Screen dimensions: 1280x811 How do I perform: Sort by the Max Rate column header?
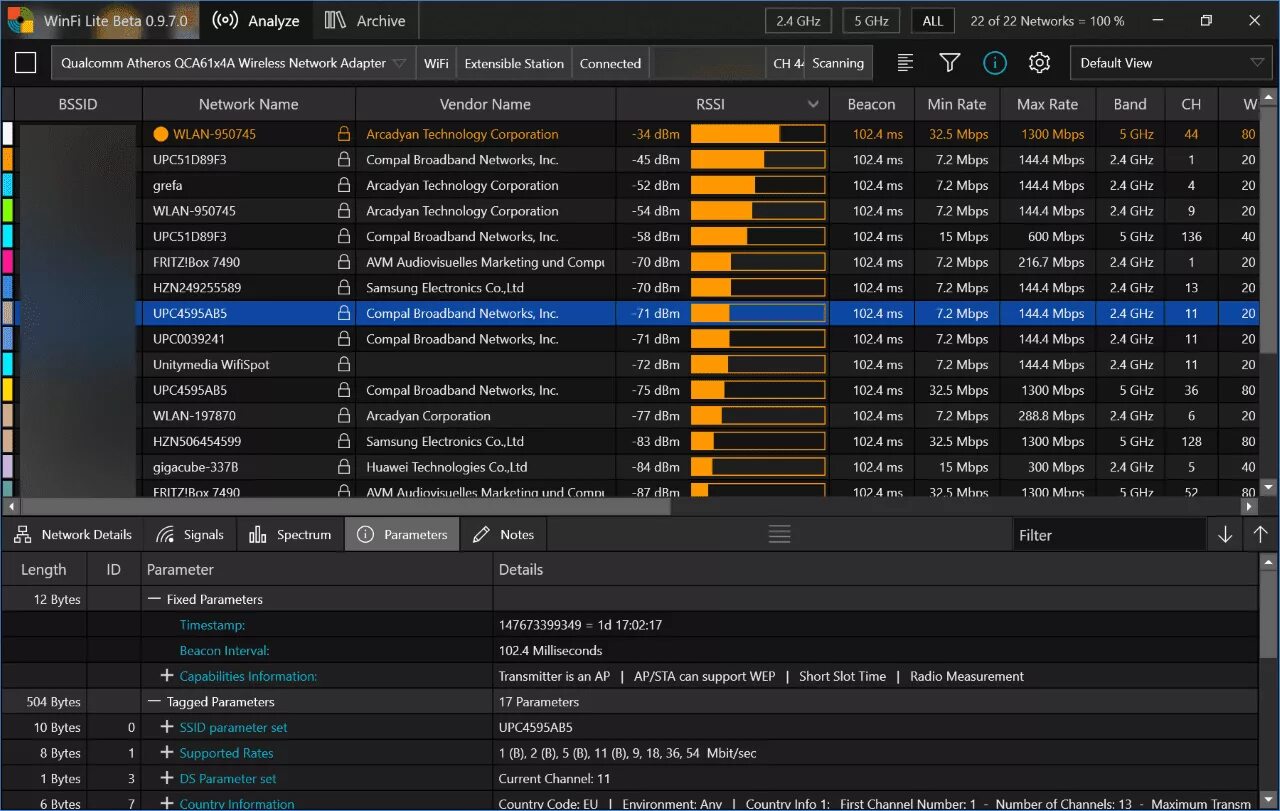1048,104
